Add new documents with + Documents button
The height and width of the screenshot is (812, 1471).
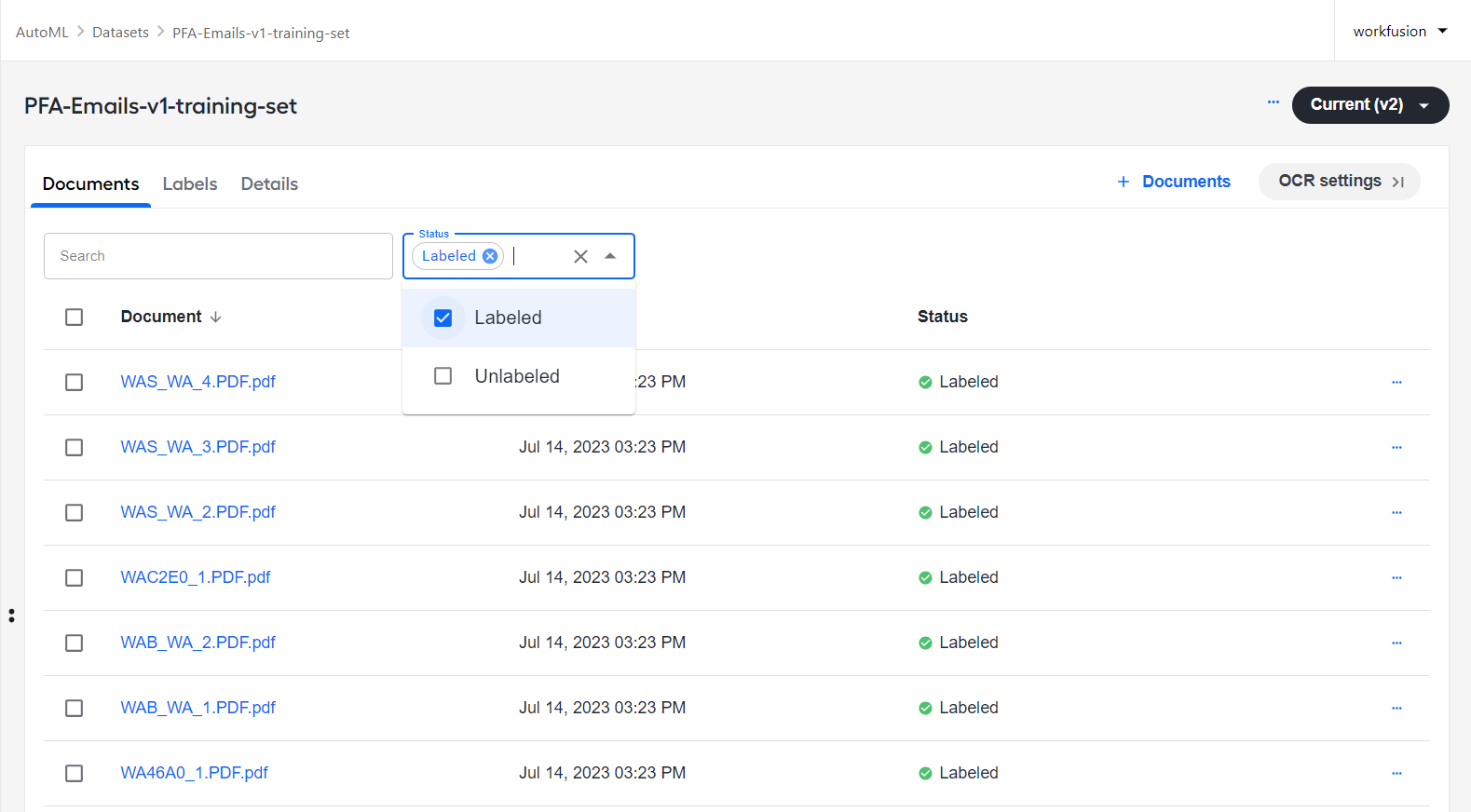1174,182
